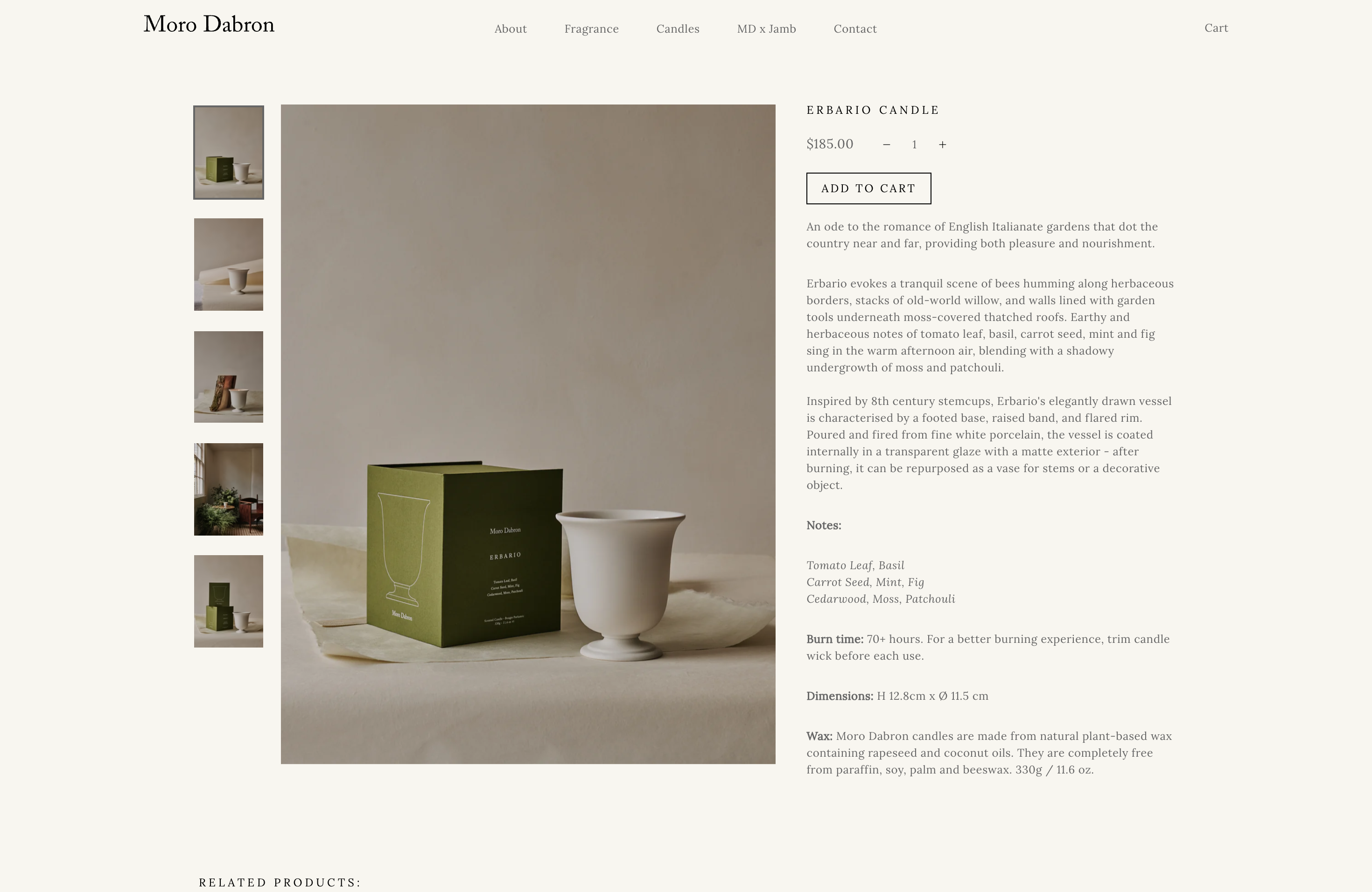Image resolution: width=1372 pixels, height=892 pixels.
Task: Select thumbnail with stacked green boxes
Action: point(228,601)
